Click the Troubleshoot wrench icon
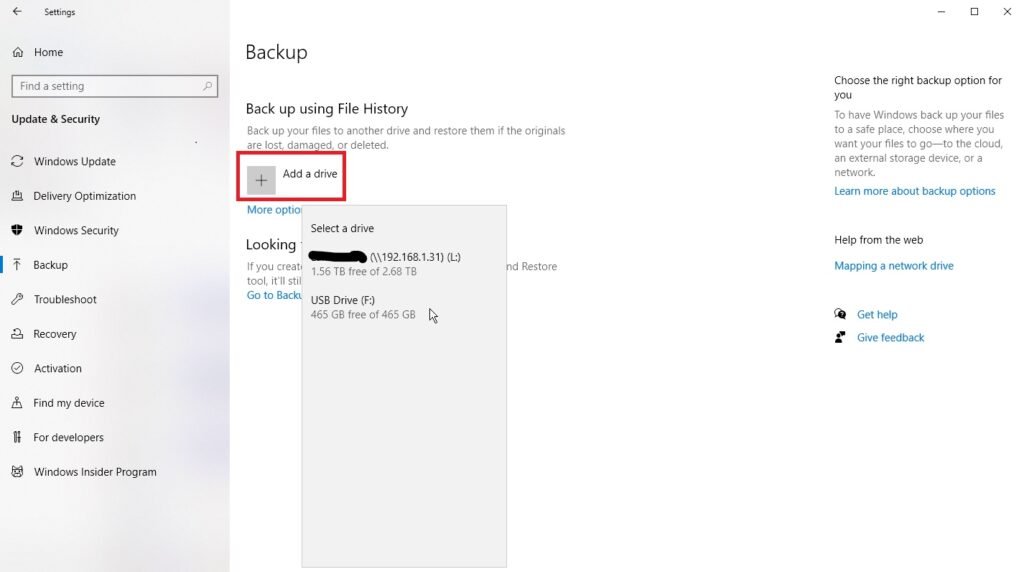Viewport: 1024px width, 572px height. (x=18, y=299)
